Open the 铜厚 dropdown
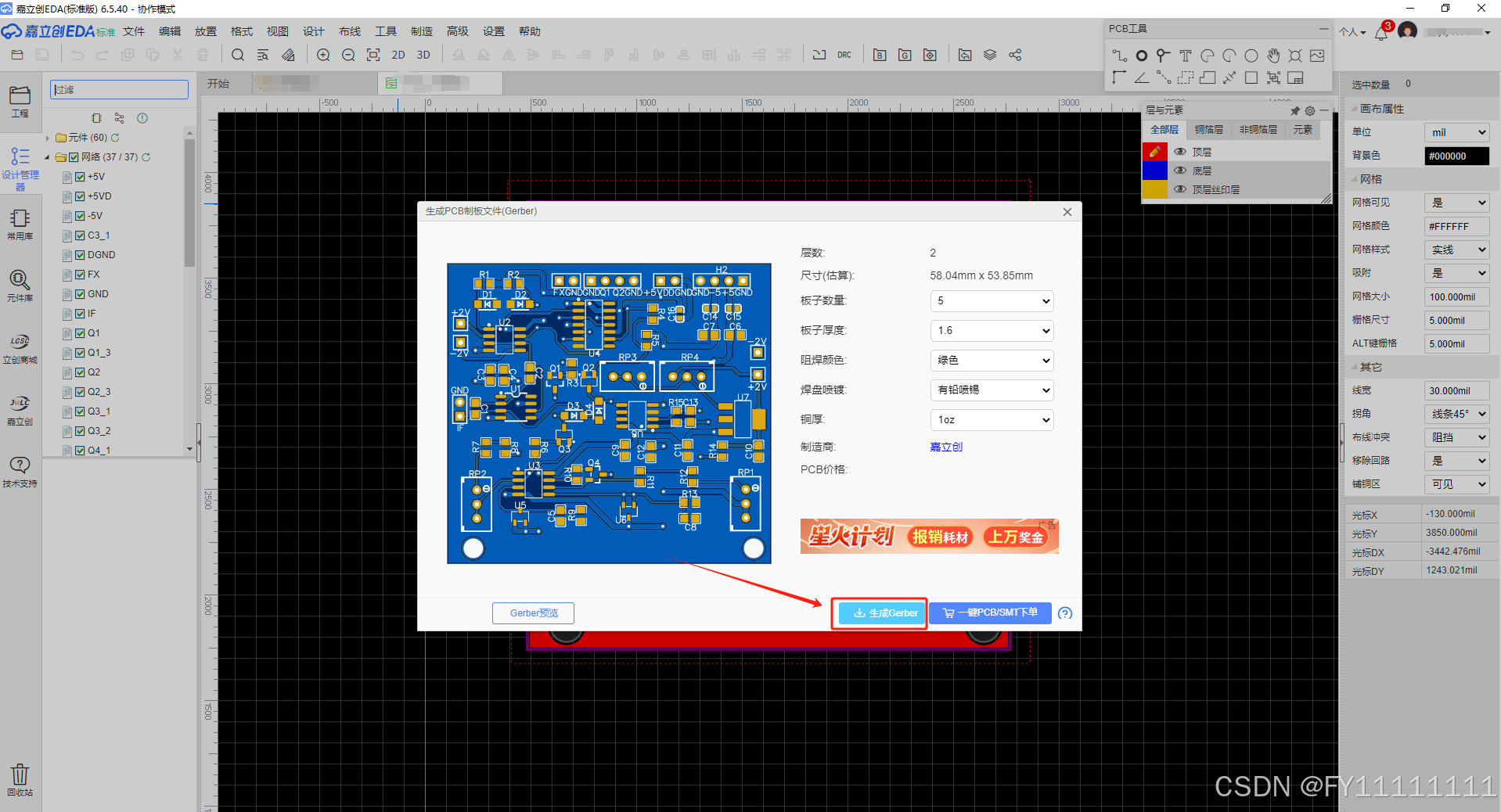Screen dimensions: 1501x812 pyautogui.click(x=992, y=420)
